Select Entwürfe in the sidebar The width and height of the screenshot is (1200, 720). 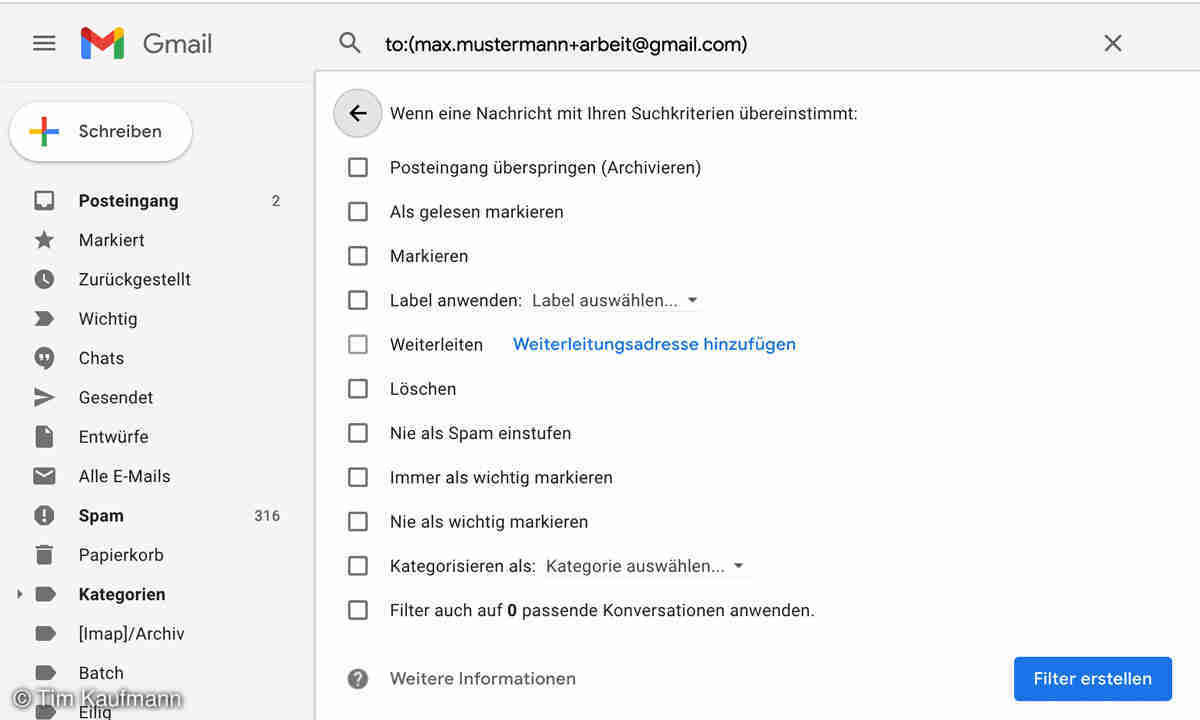[113, 437]
